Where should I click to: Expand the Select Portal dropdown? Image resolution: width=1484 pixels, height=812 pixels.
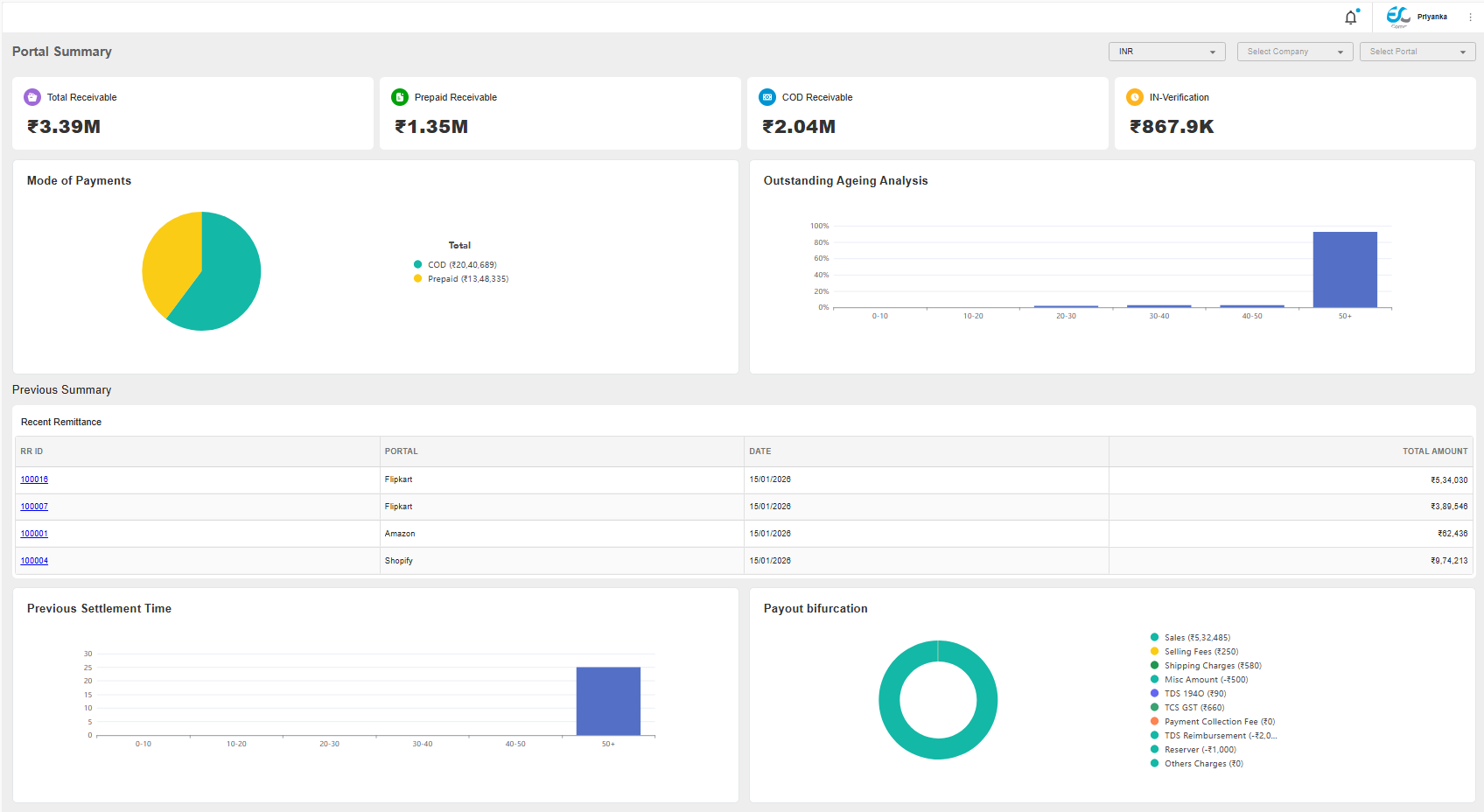1417,52
